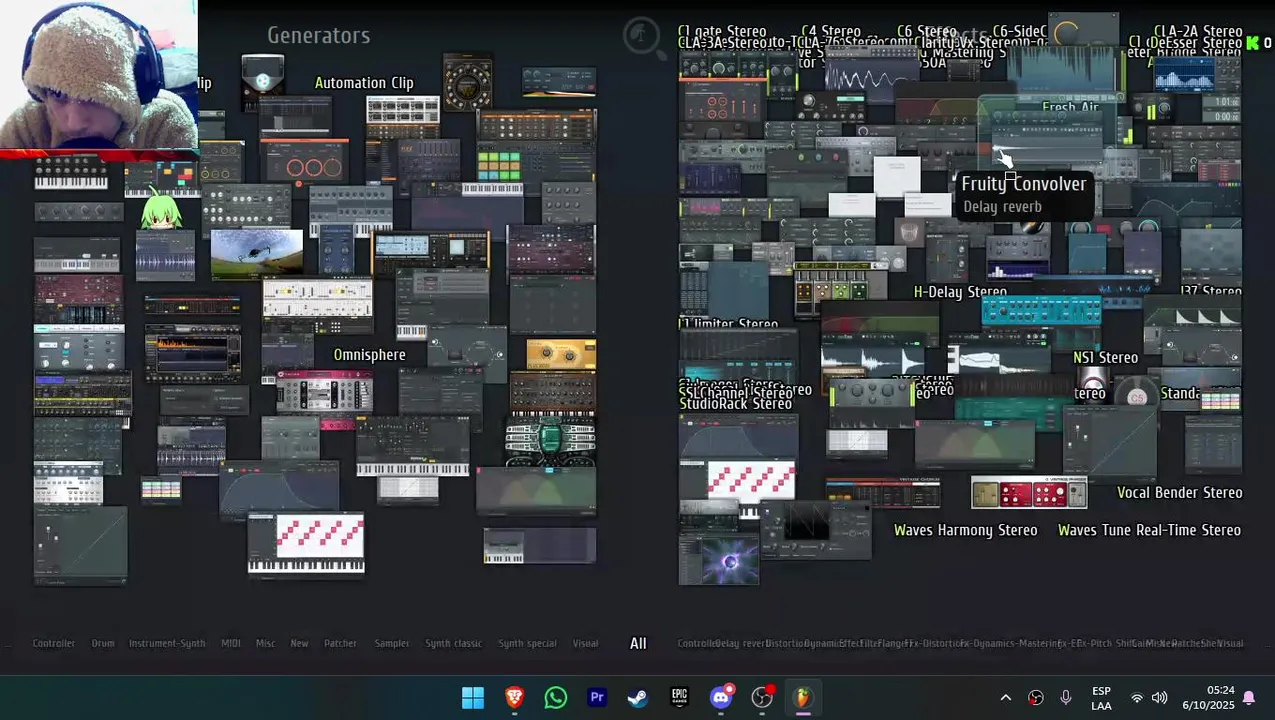Select the Automation Clip generator

364,83
